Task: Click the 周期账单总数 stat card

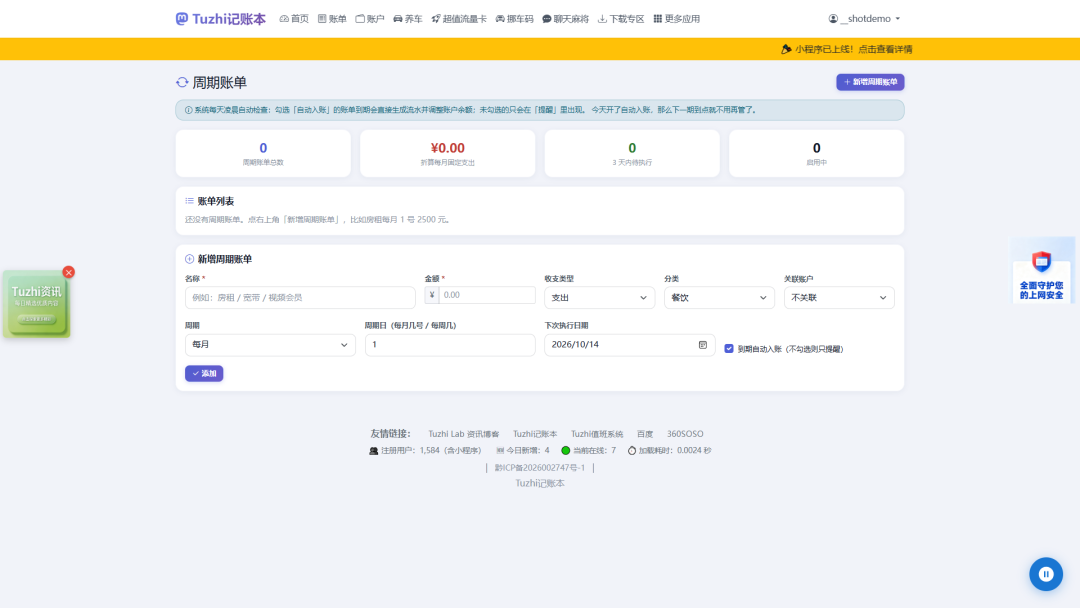Action: coord(263,154)
